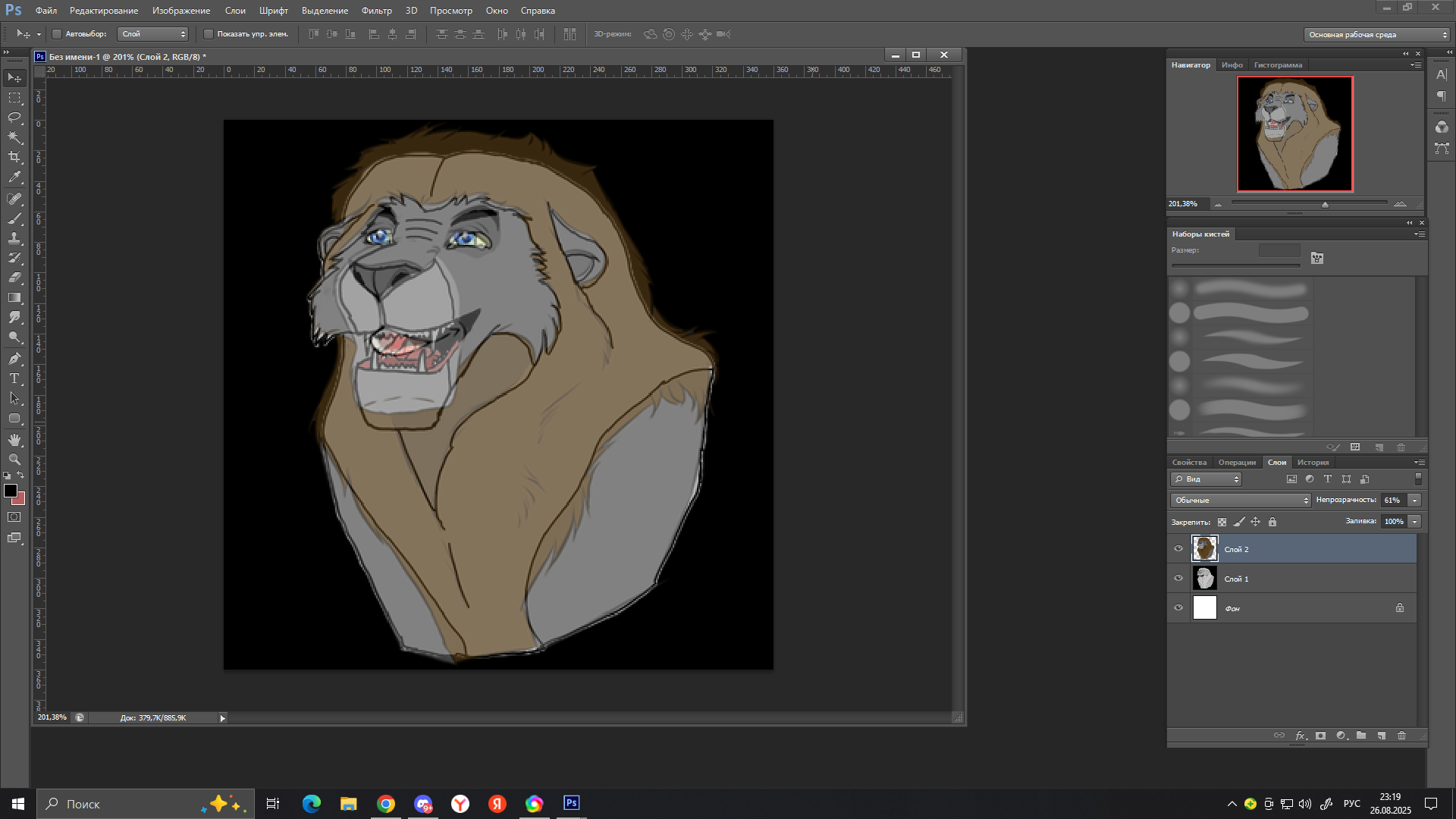
Task: Toggle lock position icon
Action: pos(1256,522)
